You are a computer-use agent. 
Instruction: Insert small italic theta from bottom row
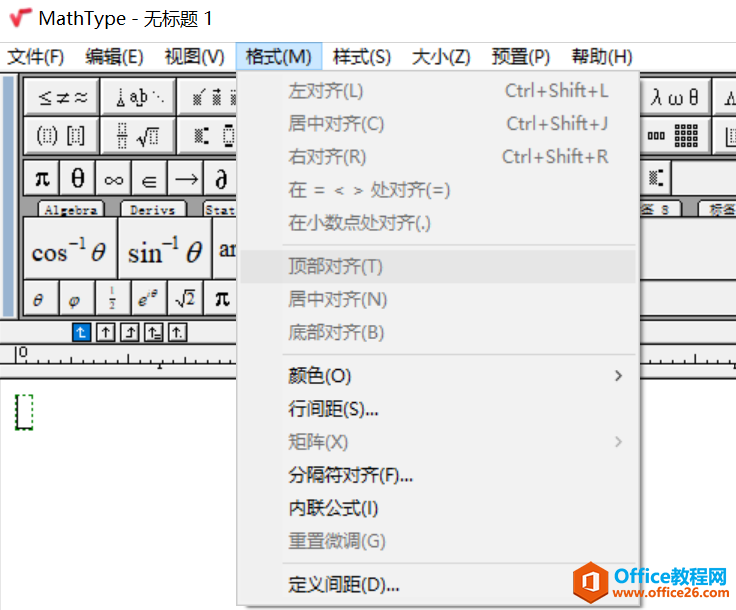coord(42,298)
